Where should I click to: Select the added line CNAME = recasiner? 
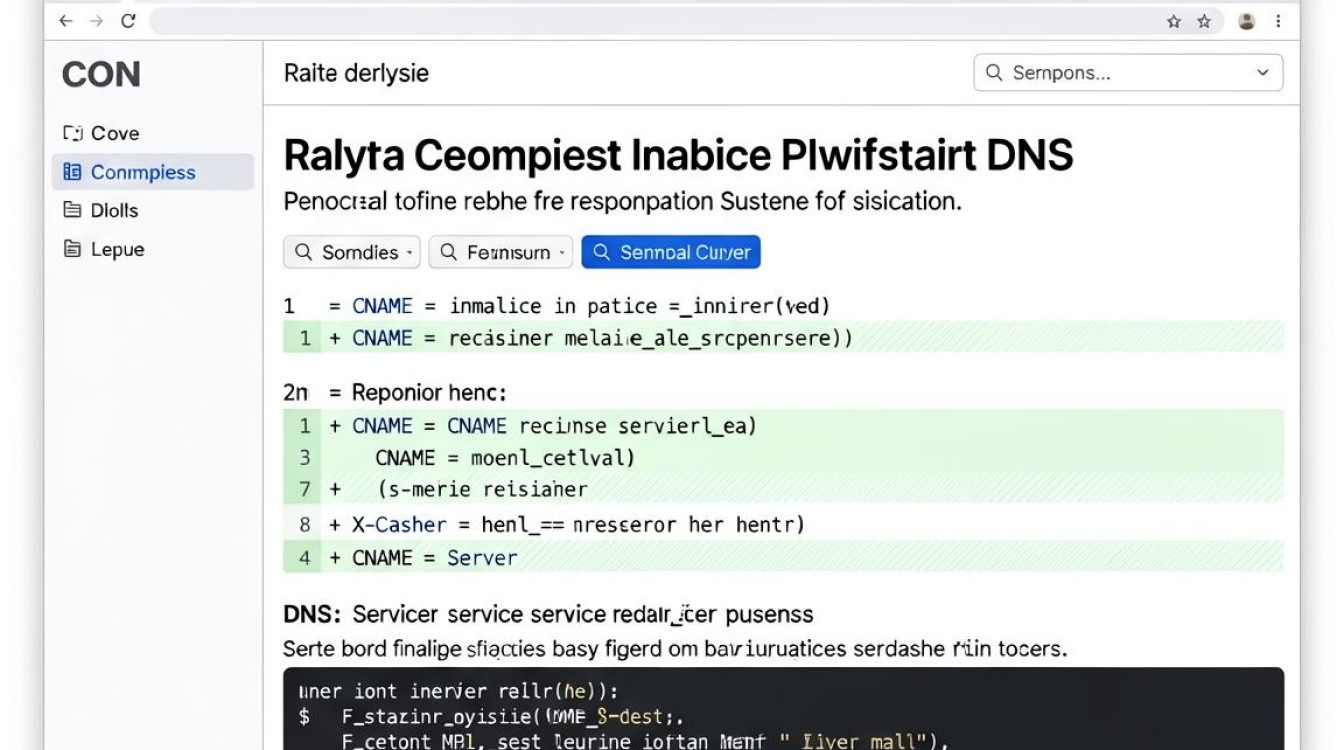tap(783, 338)
